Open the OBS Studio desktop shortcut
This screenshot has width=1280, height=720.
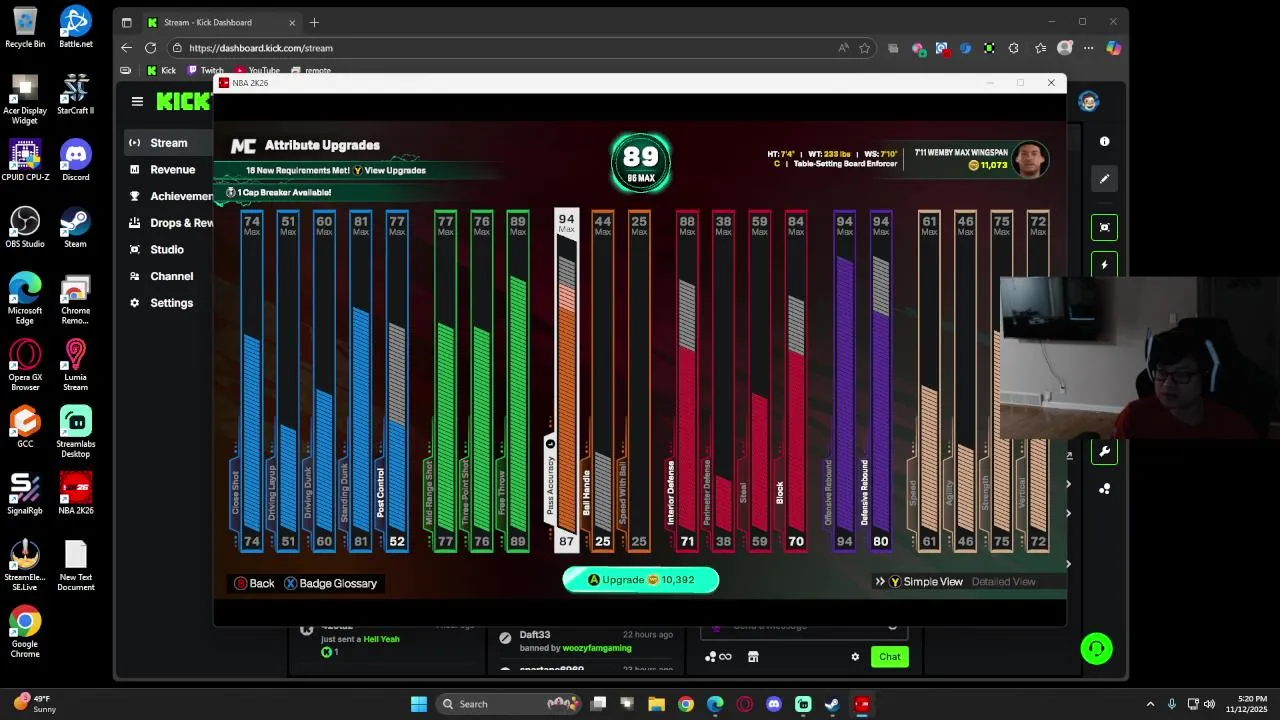point(25,227)
